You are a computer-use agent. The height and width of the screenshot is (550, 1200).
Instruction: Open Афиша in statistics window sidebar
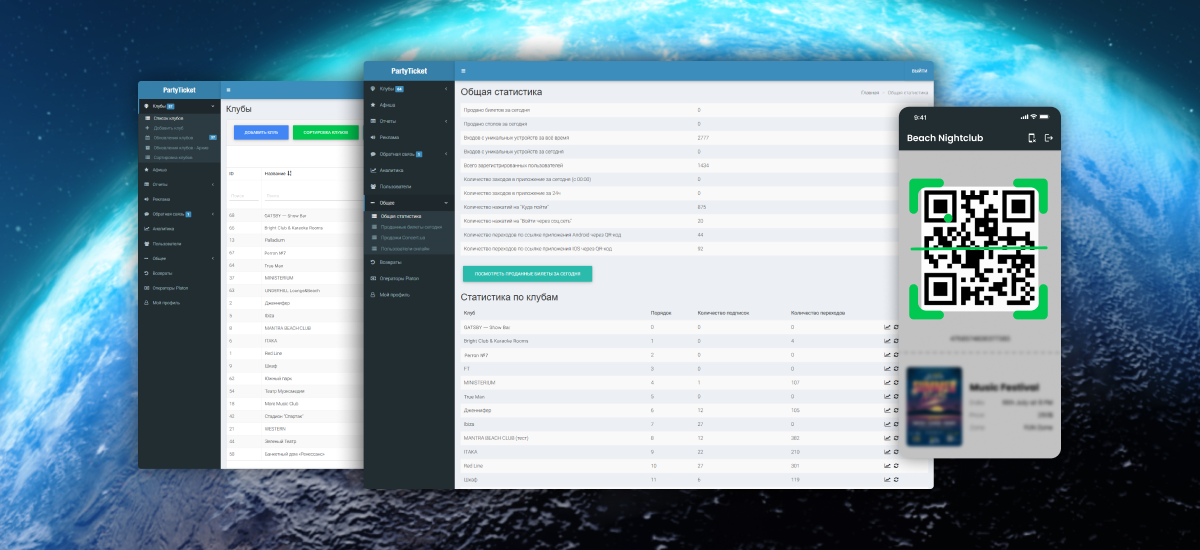(408, 104)
